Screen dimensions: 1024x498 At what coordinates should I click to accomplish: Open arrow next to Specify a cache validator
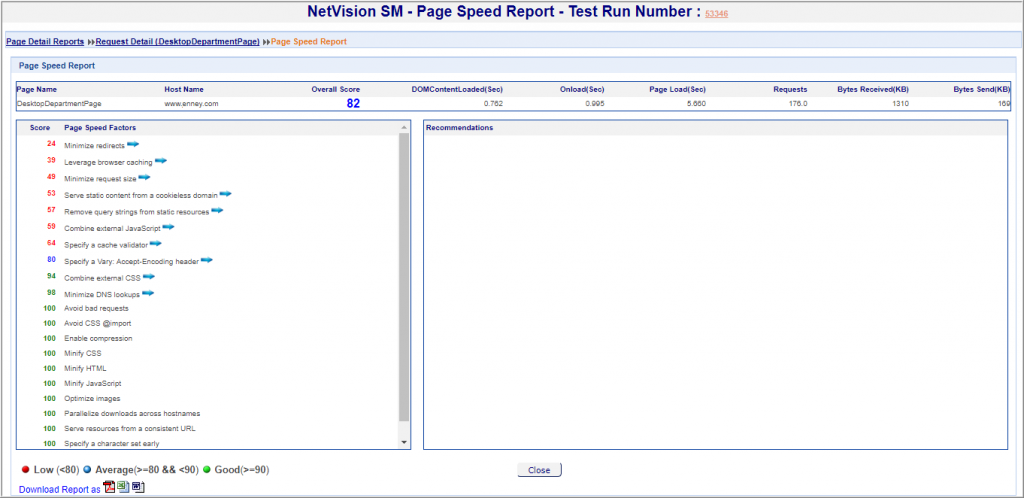point(156,243)
